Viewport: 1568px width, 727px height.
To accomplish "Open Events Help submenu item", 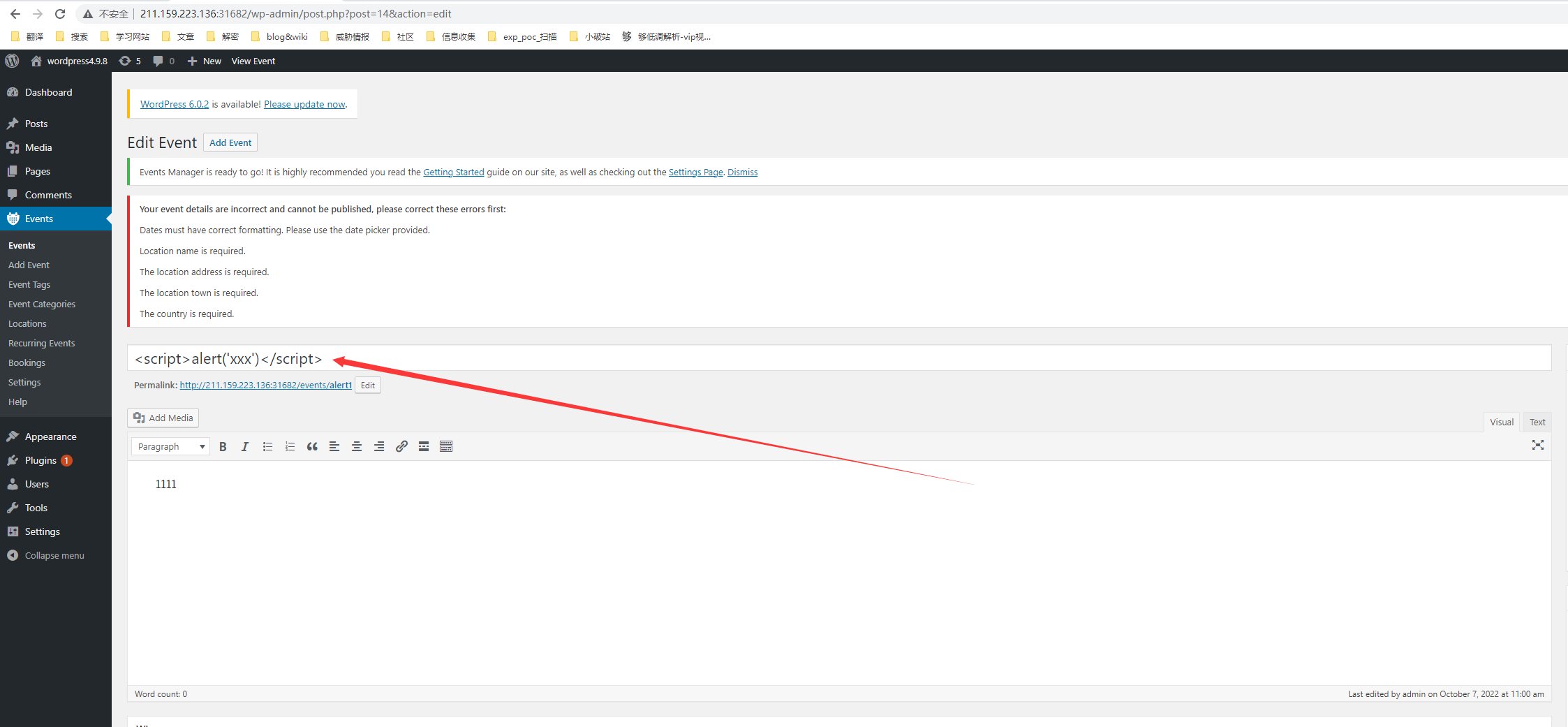I will (x=17, y=402).
